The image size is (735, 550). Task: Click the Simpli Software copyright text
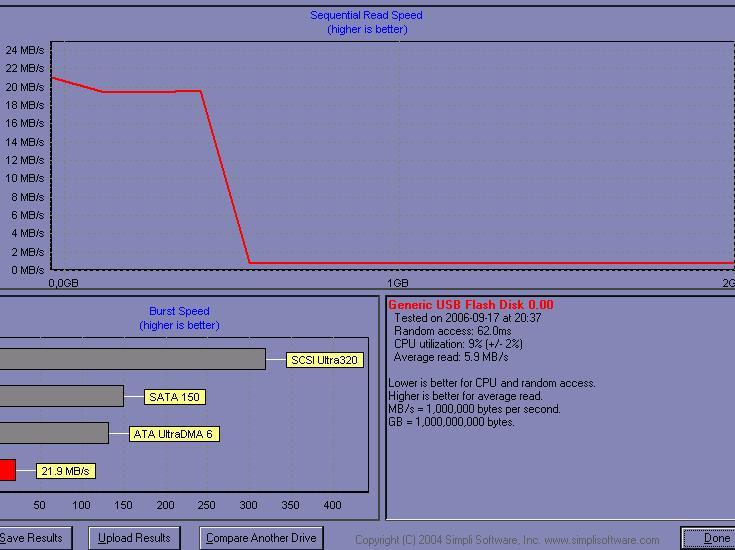click(507, 540)
